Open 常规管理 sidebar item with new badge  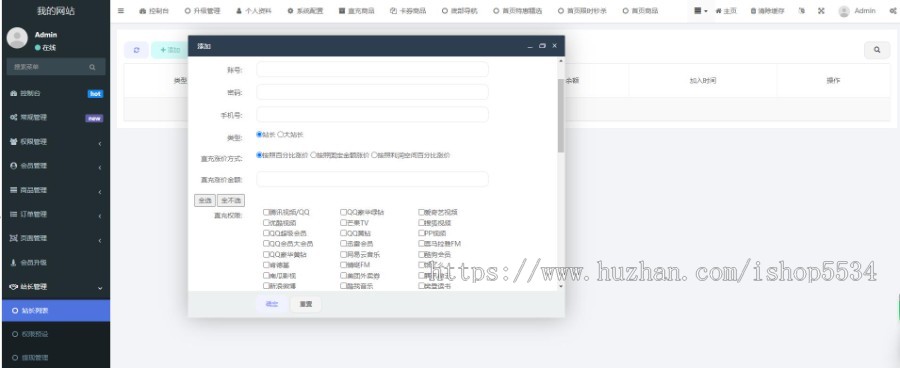pos(55,118)
